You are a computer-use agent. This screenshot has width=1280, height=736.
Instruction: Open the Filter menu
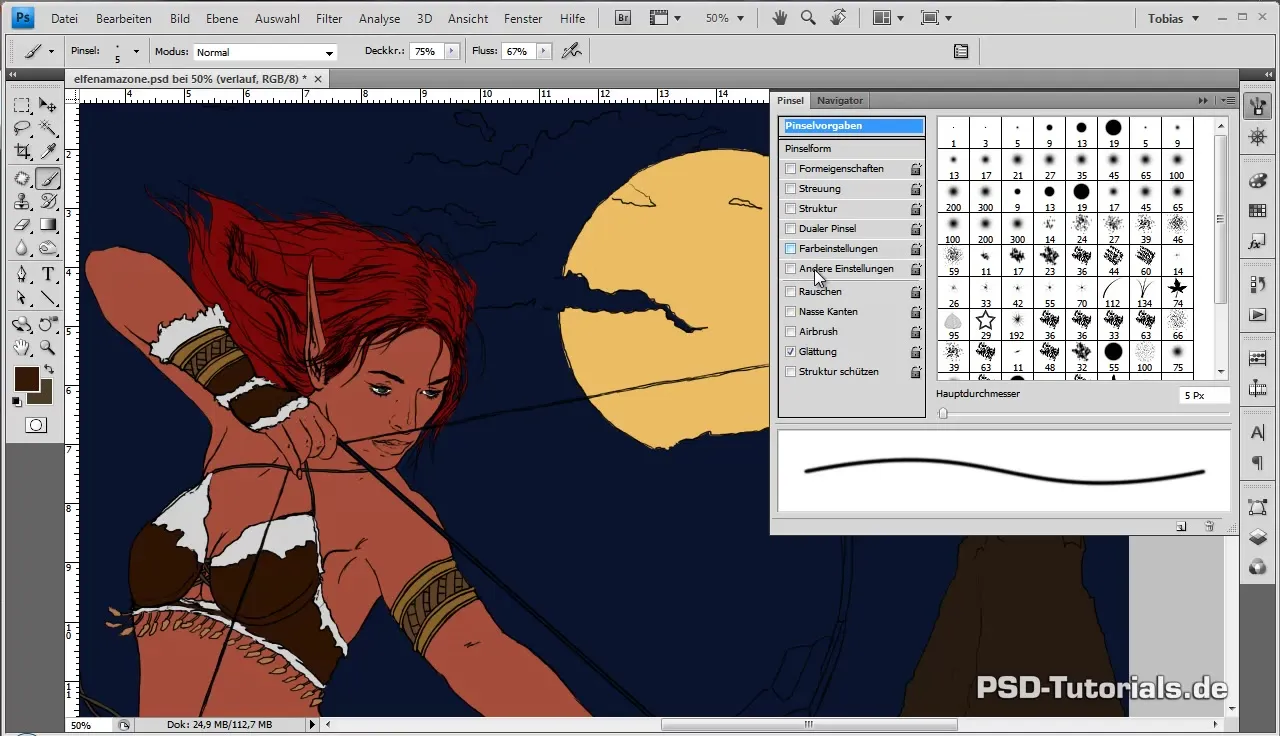point(329,19)
